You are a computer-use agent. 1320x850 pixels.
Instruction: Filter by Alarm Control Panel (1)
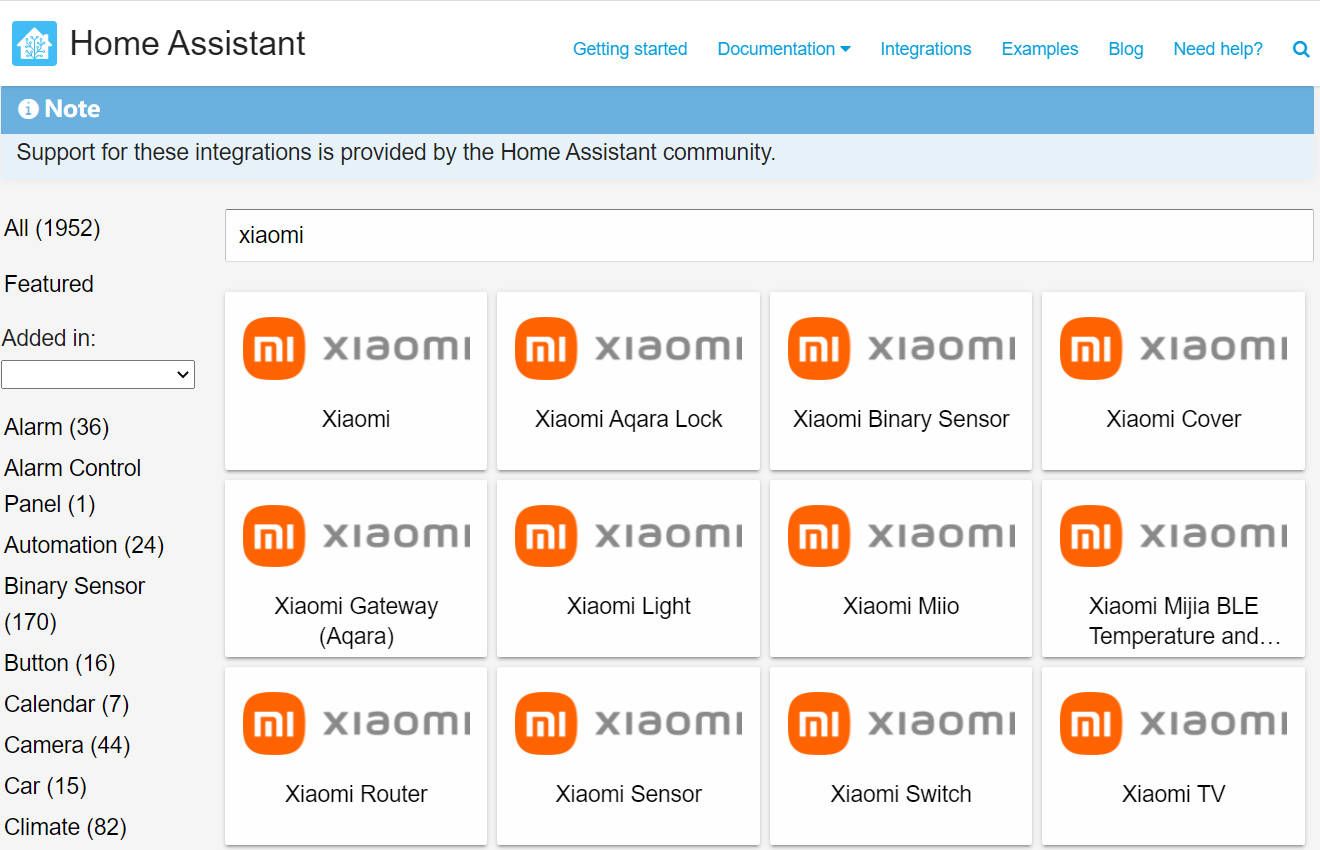tap(72, 486)
